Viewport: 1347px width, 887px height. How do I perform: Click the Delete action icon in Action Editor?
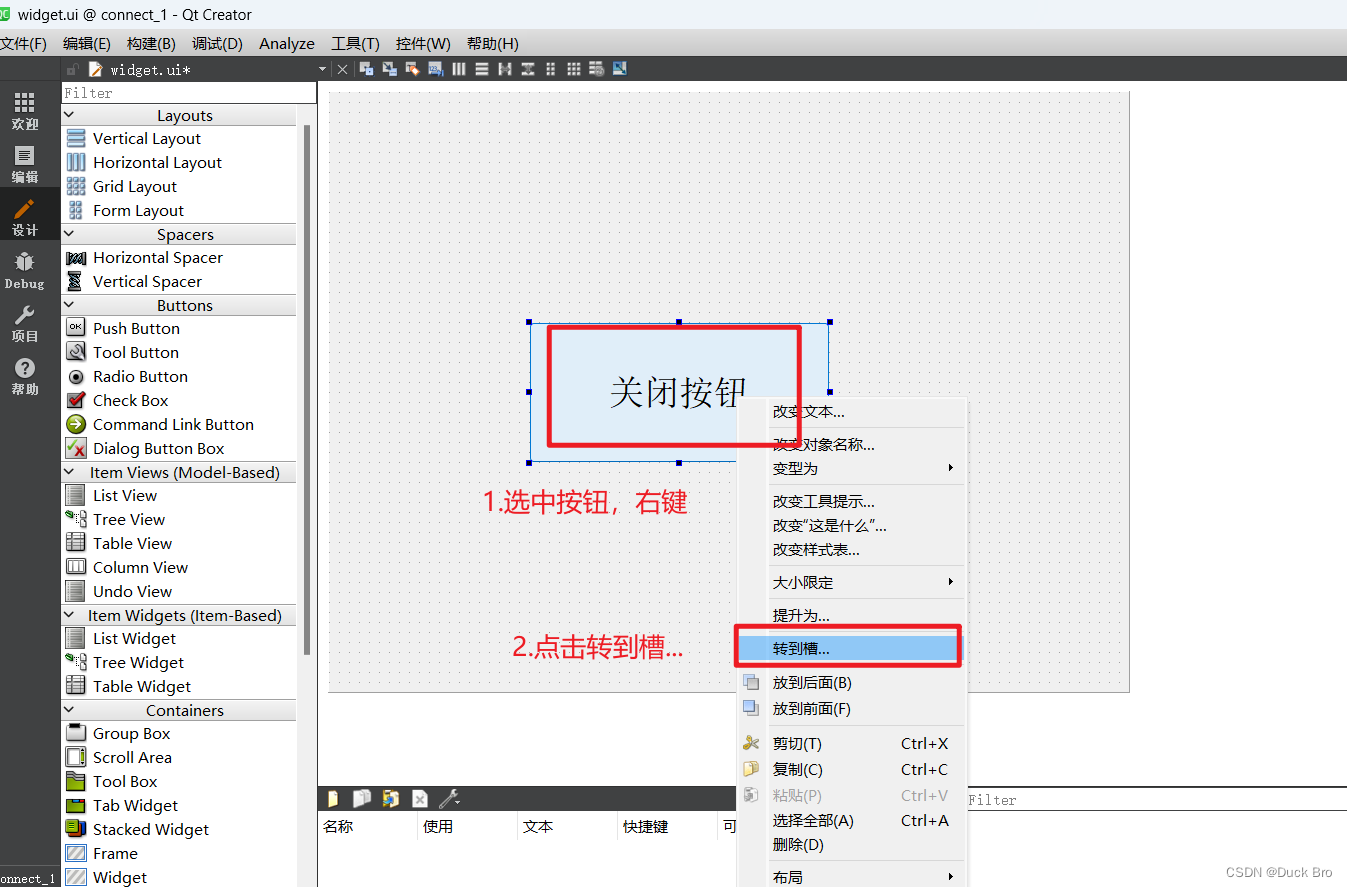tap(420, 798)
